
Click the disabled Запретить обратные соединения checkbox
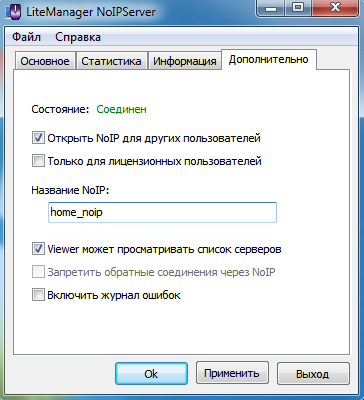pos(38,272)
